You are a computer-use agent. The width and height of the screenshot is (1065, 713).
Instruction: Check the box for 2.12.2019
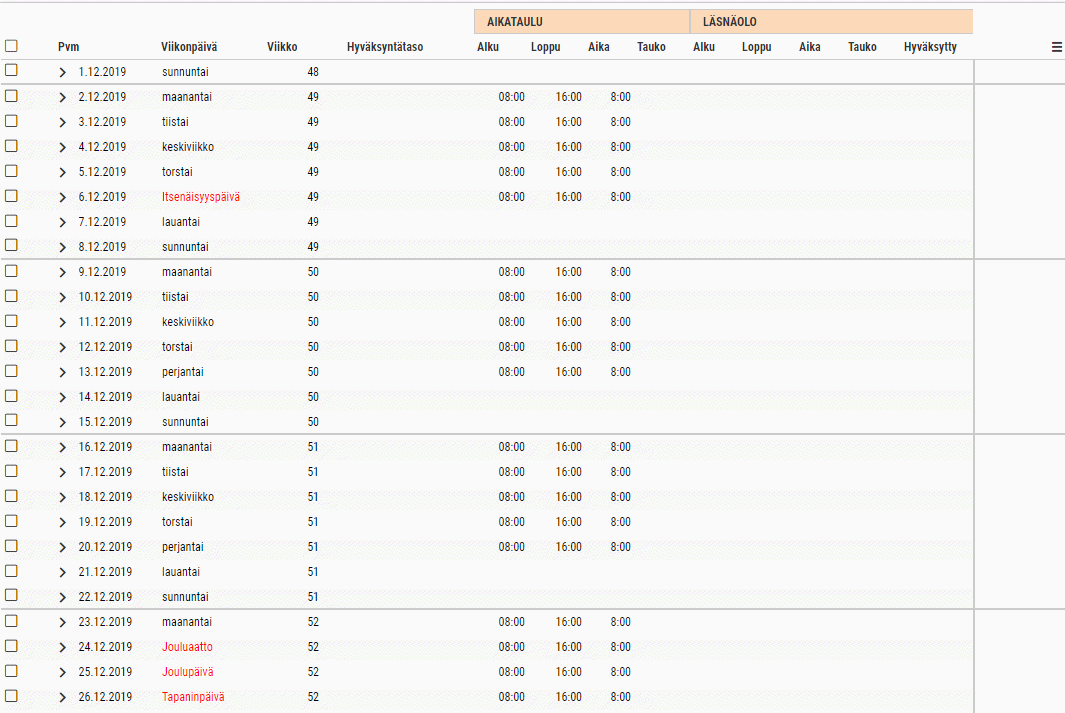coord(12,96)
